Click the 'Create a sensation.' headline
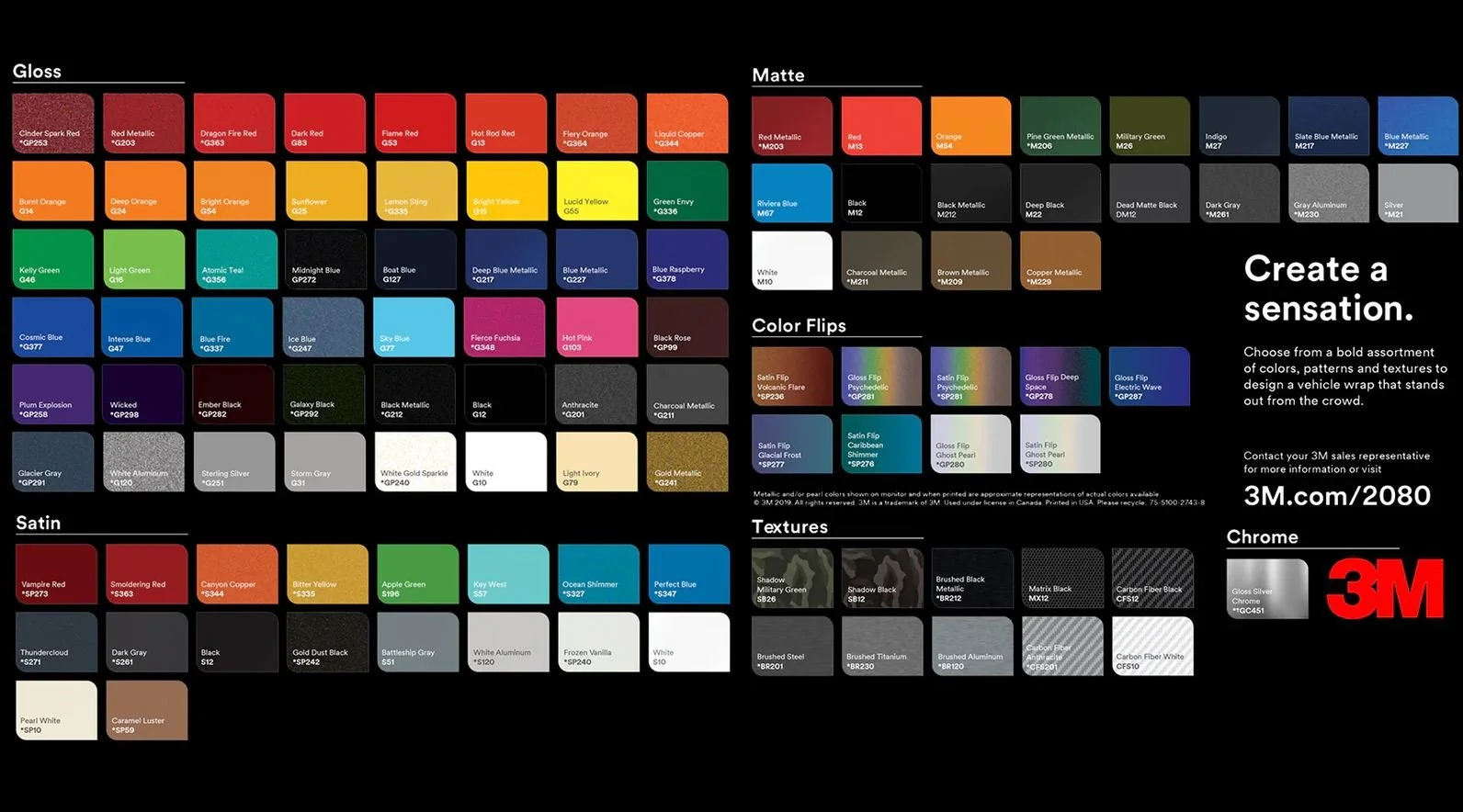This screenshot has width=1463, height=812. click(1329, 288)
